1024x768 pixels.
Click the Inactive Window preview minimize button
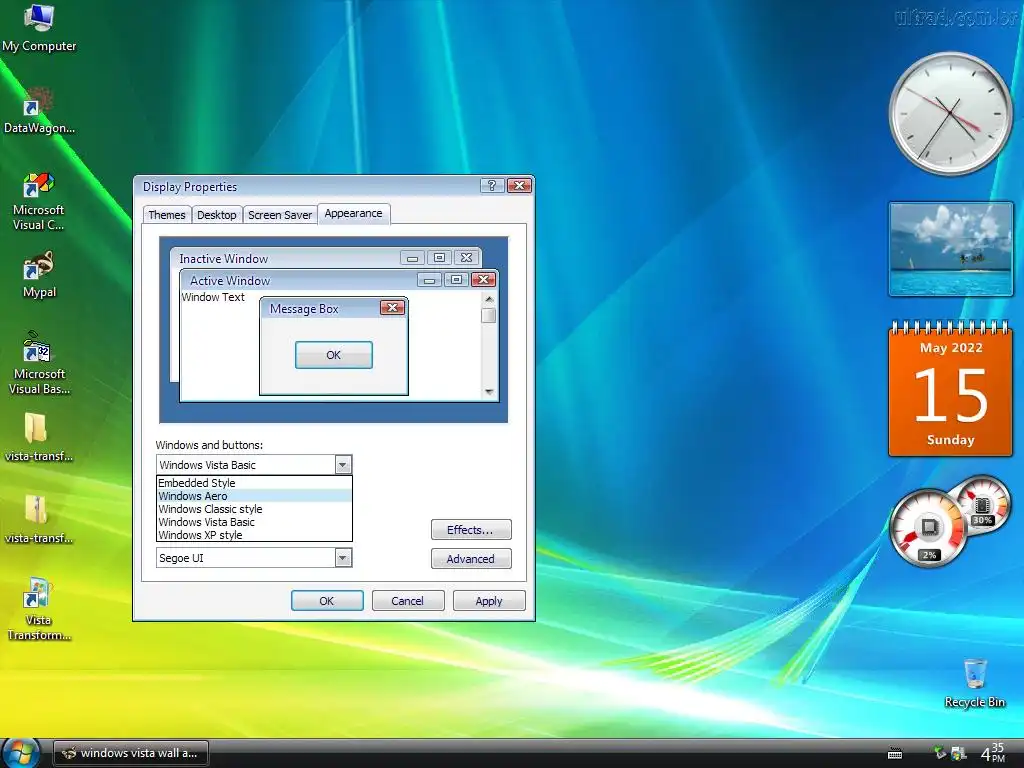[412, 258]
